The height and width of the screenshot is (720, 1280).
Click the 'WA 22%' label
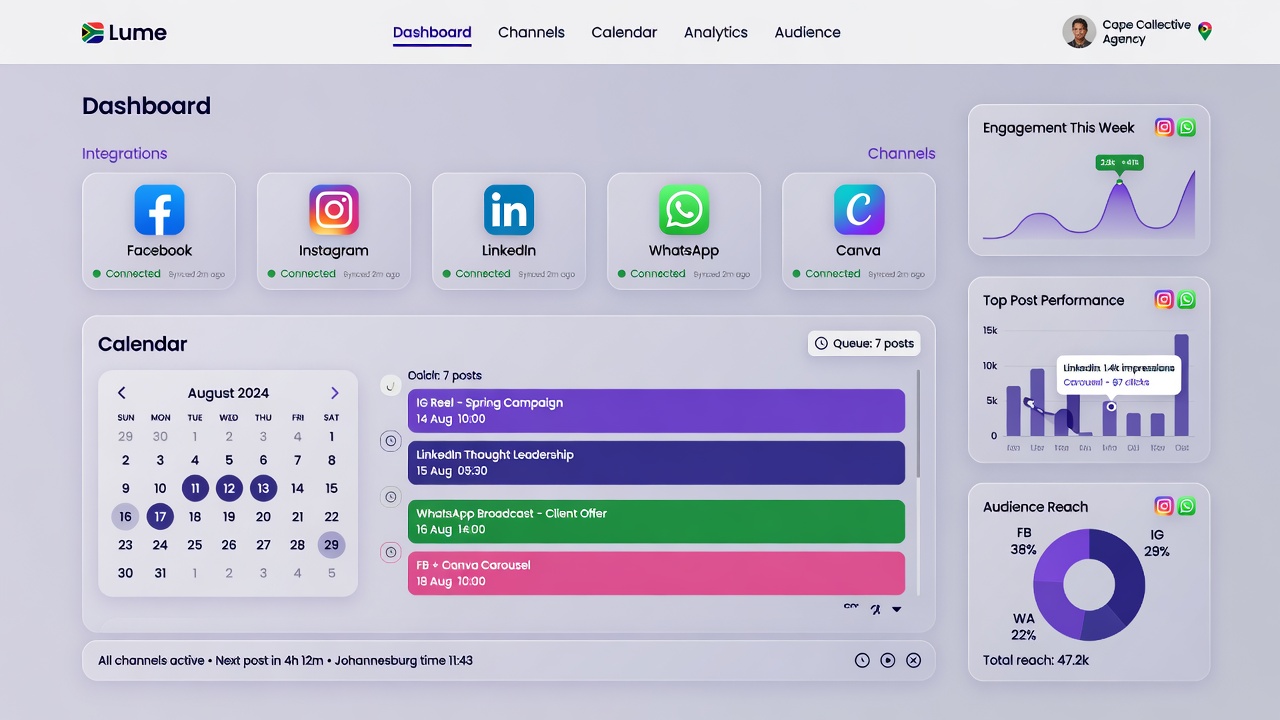(x=1023, y=627)
